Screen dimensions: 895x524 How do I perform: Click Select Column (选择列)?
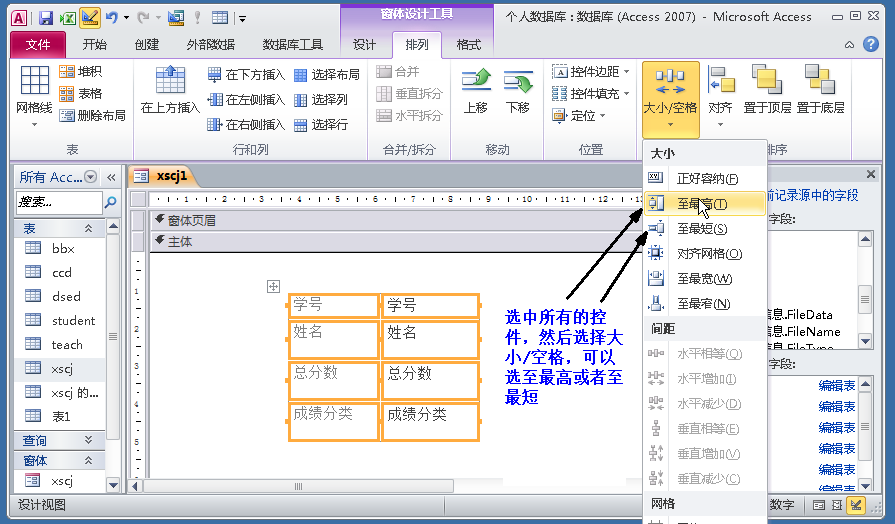point(320,99)
